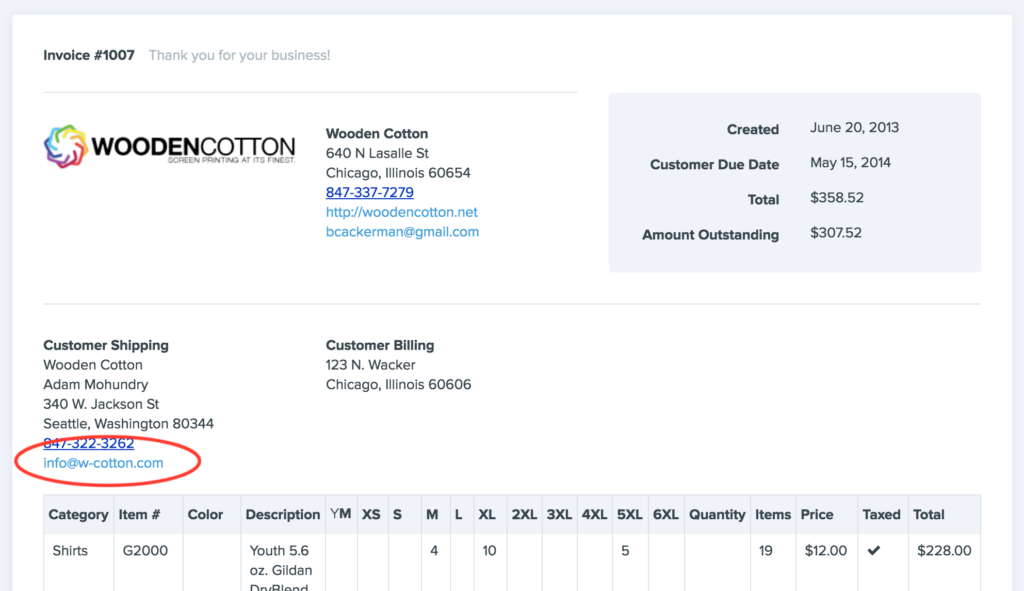Click the Price column header
This screenshot has height=591, width=1024.
(816, 514)
